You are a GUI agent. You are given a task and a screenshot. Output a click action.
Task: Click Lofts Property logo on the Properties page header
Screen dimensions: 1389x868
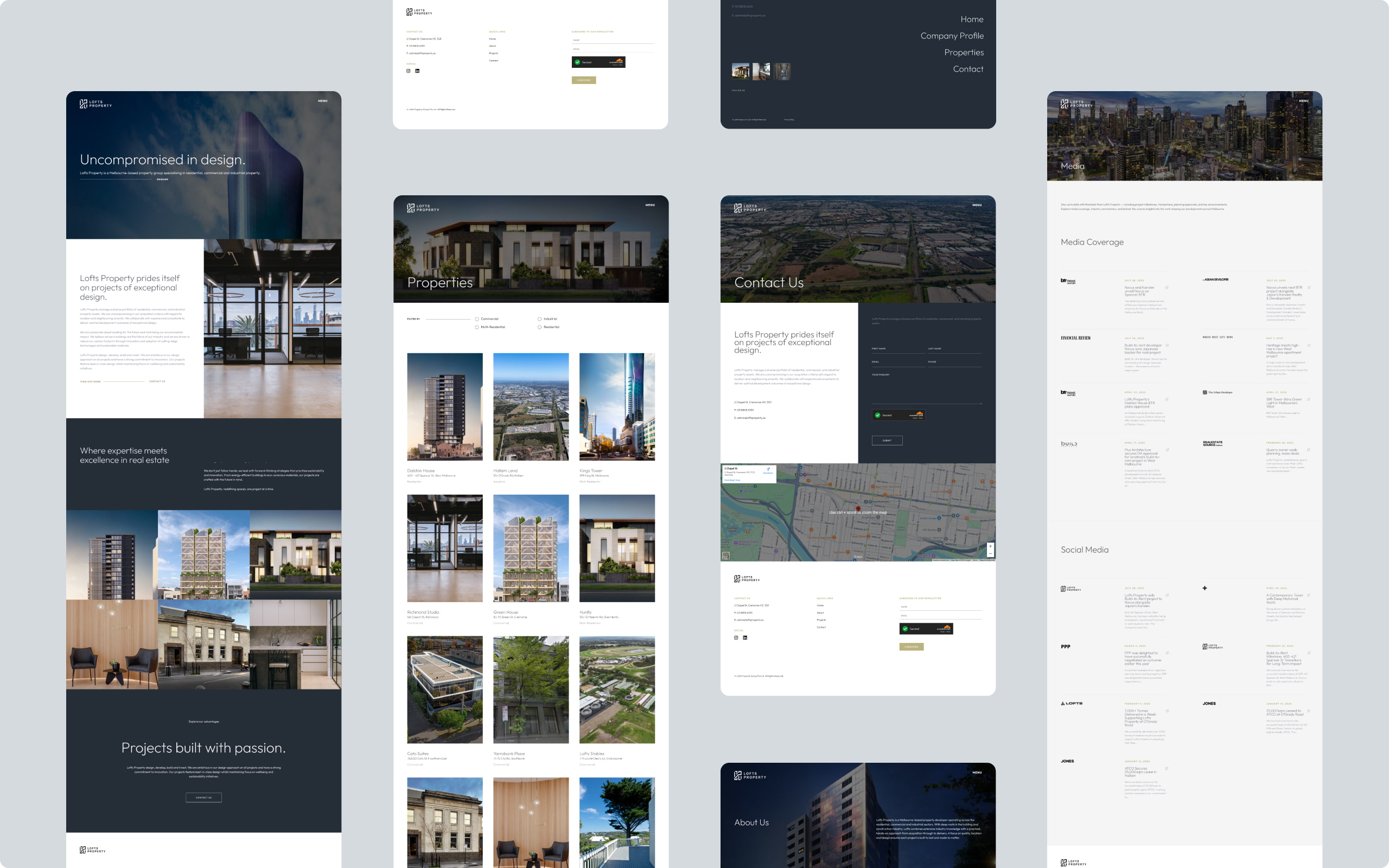coord(423,208)
